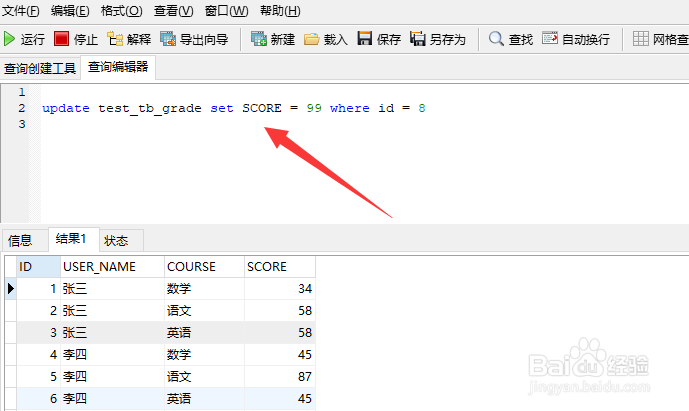Select the score 45 in row ID 4
The image size is (689, 411).
pos(280,354)
